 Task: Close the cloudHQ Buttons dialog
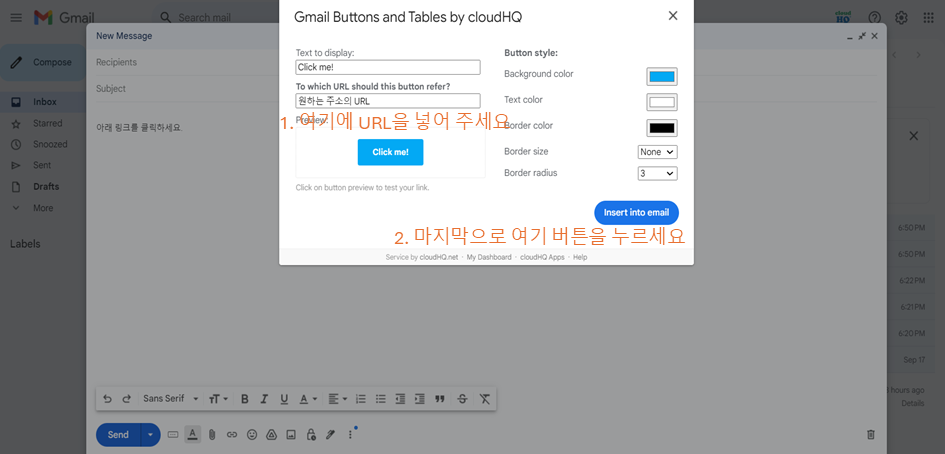coord(673,16)
